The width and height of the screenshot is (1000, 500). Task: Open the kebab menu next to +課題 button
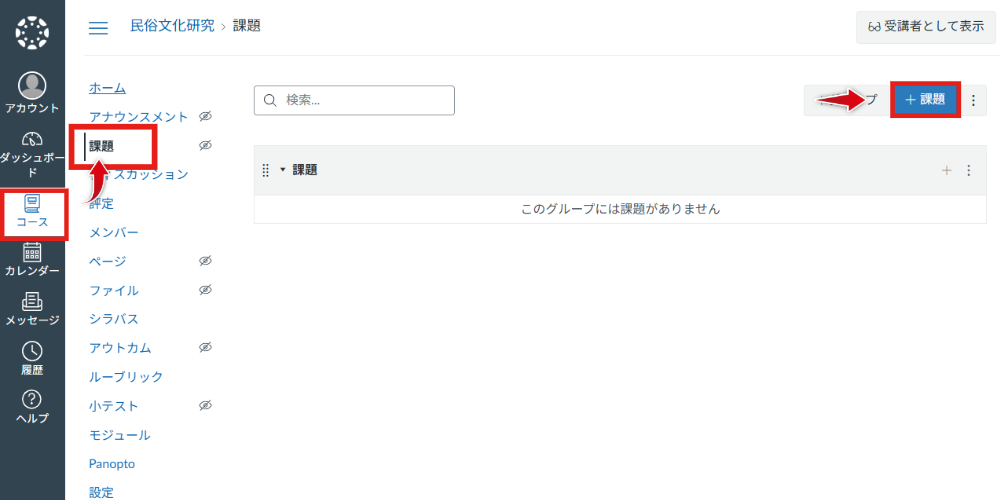click(973, 100)
